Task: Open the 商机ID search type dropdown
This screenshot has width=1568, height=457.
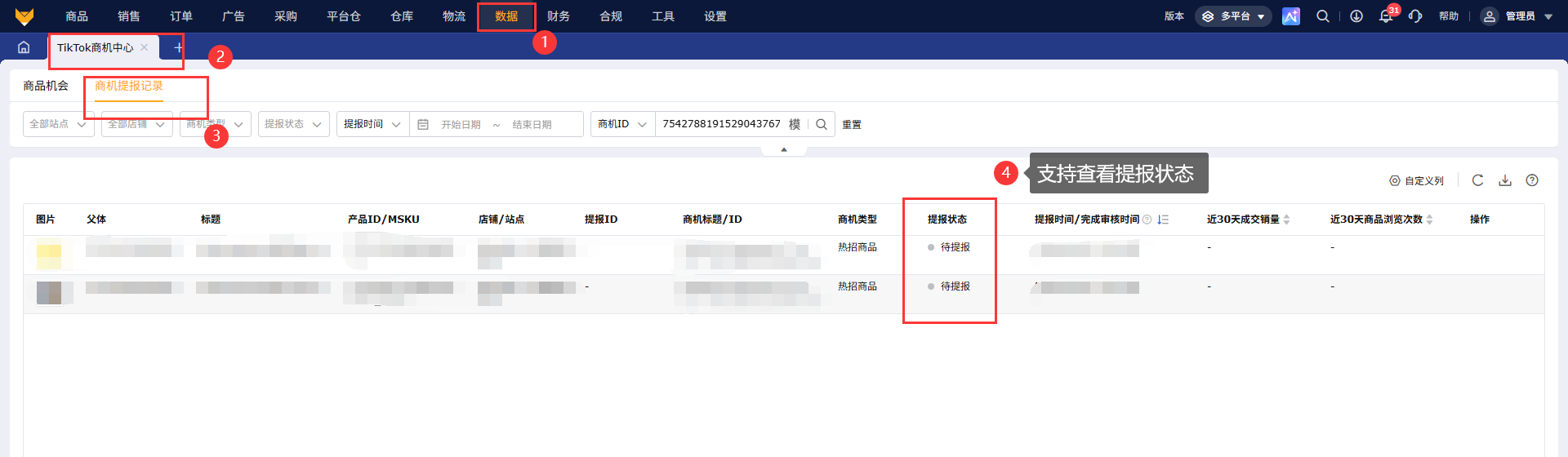Action: [x=622, y=124]
